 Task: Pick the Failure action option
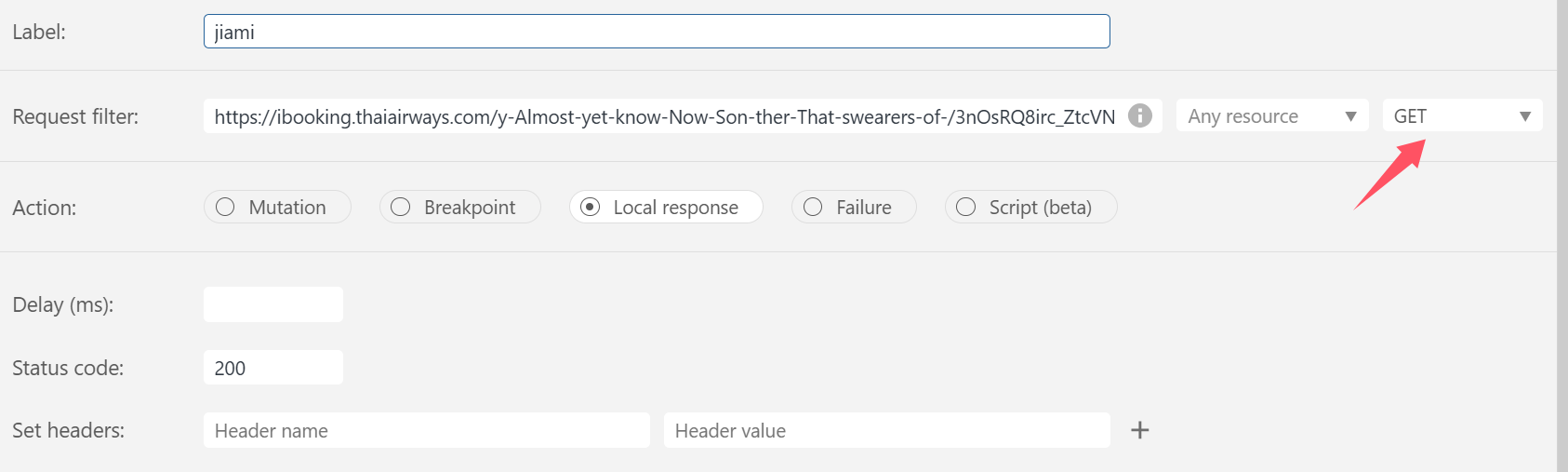tap(813, 207)
